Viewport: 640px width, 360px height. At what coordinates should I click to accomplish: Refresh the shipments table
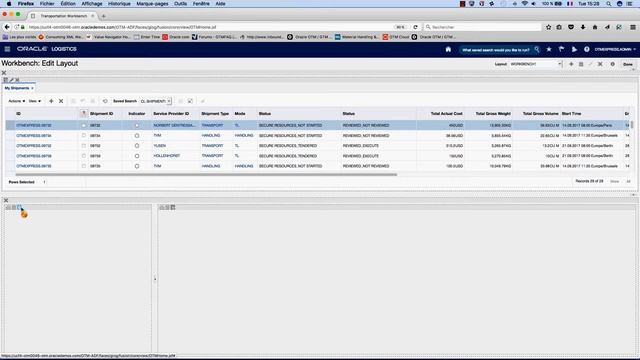(105, 101)
